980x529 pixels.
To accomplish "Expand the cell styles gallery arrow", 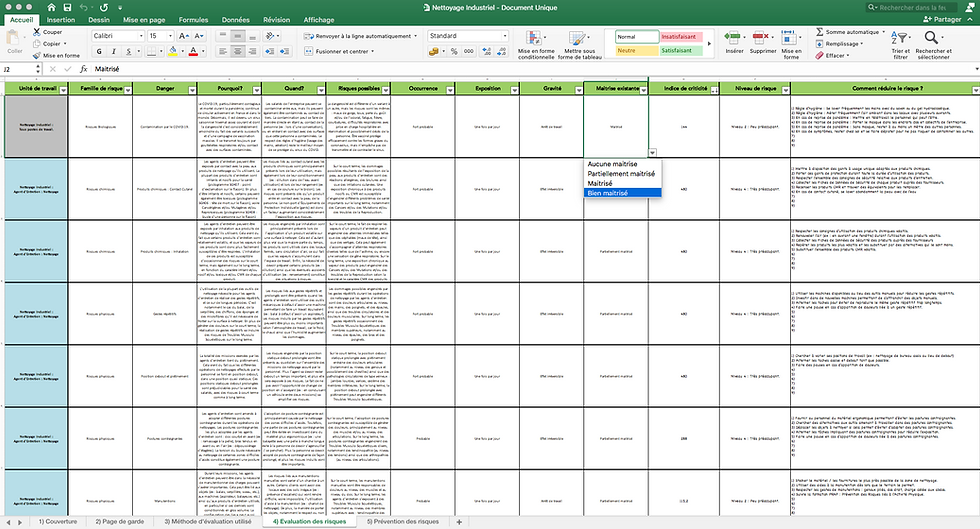I will click(x=709, y=44).
